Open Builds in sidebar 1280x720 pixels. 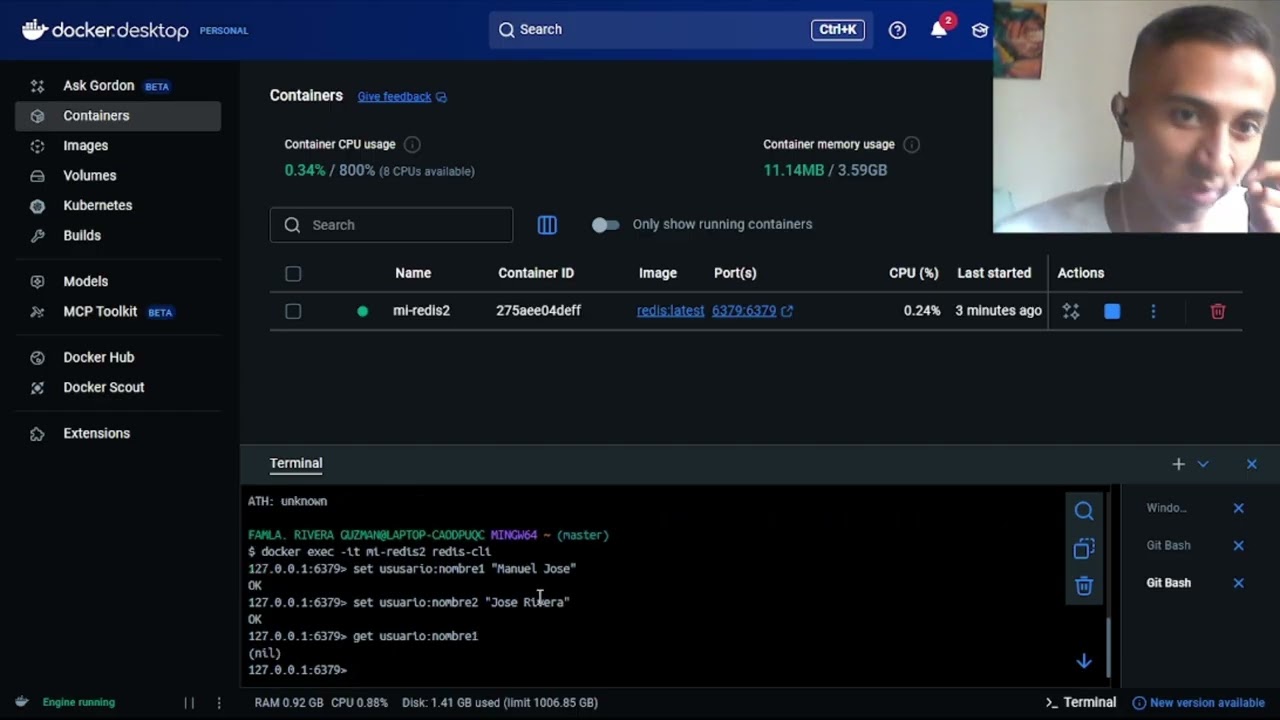click(x=118, y=236)
